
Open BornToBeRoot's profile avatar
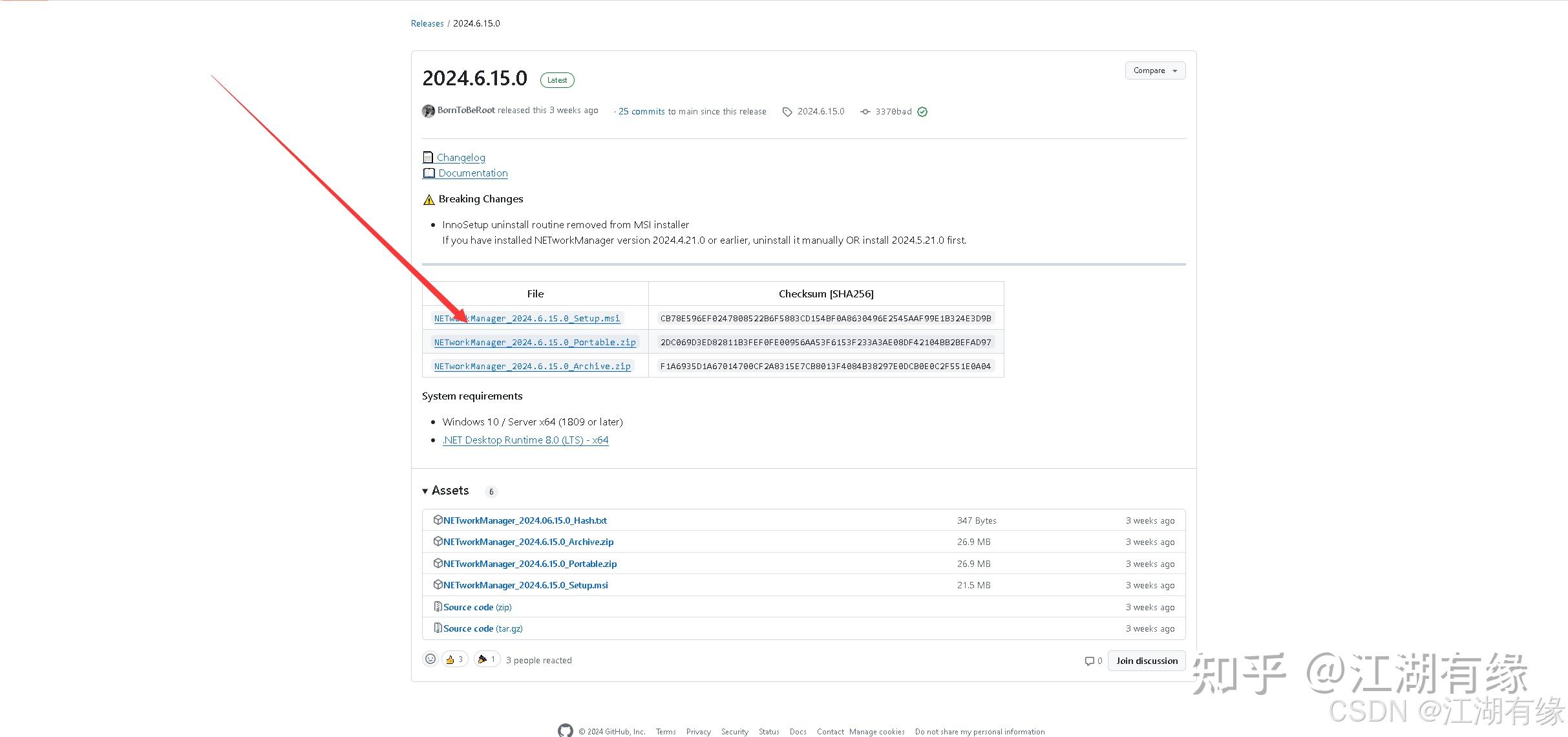point(428,111)
